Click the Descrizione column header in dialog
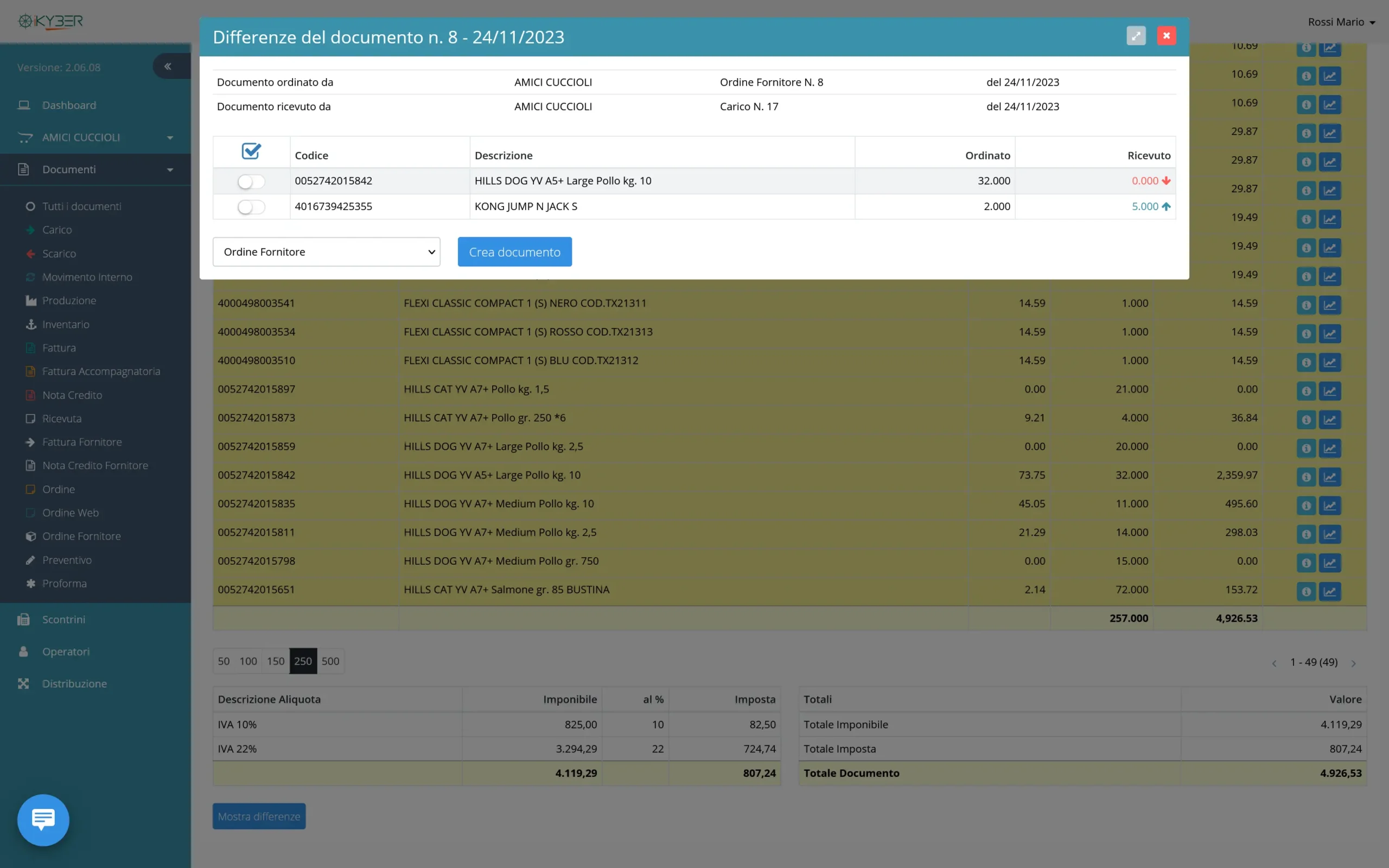Image resolution: width=1389 pixels, height=868 pixels. [x=504, y=156]
